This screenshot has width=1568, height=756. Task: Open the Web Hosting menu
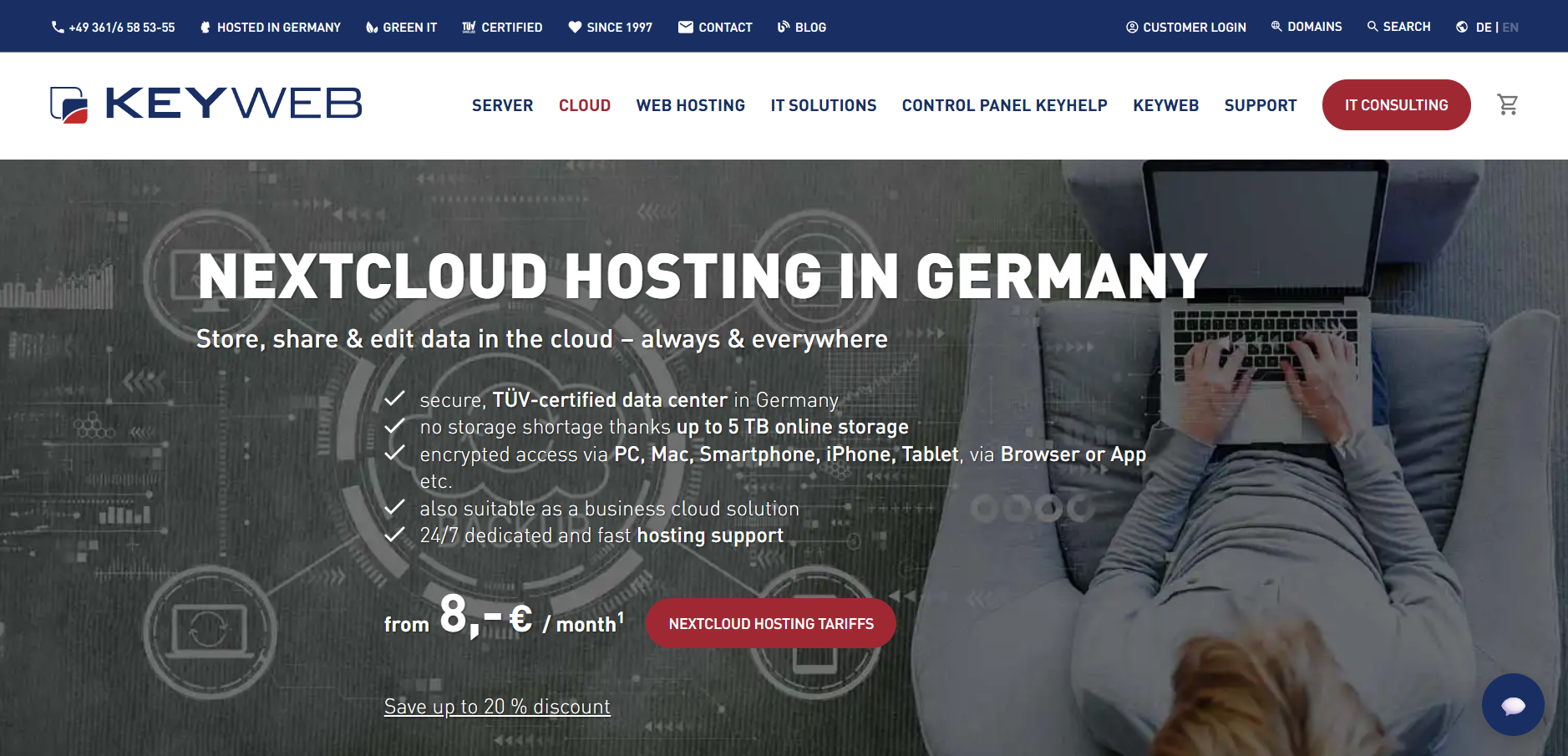[691, 105]
